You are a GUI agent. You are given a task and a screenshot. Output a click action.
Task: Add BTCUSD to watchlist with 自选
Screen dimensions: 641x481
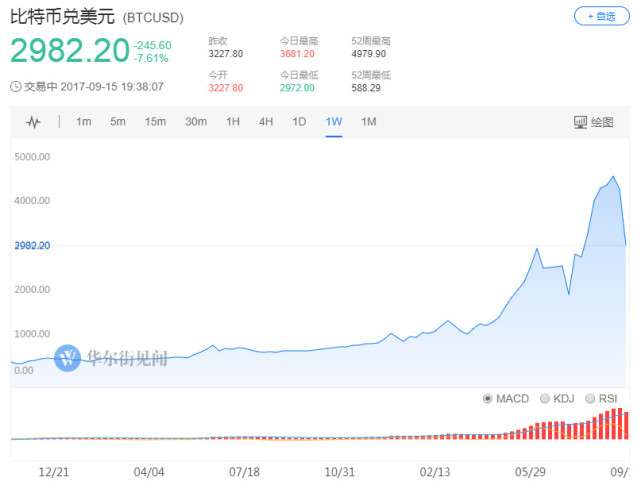tap(601, 17)
